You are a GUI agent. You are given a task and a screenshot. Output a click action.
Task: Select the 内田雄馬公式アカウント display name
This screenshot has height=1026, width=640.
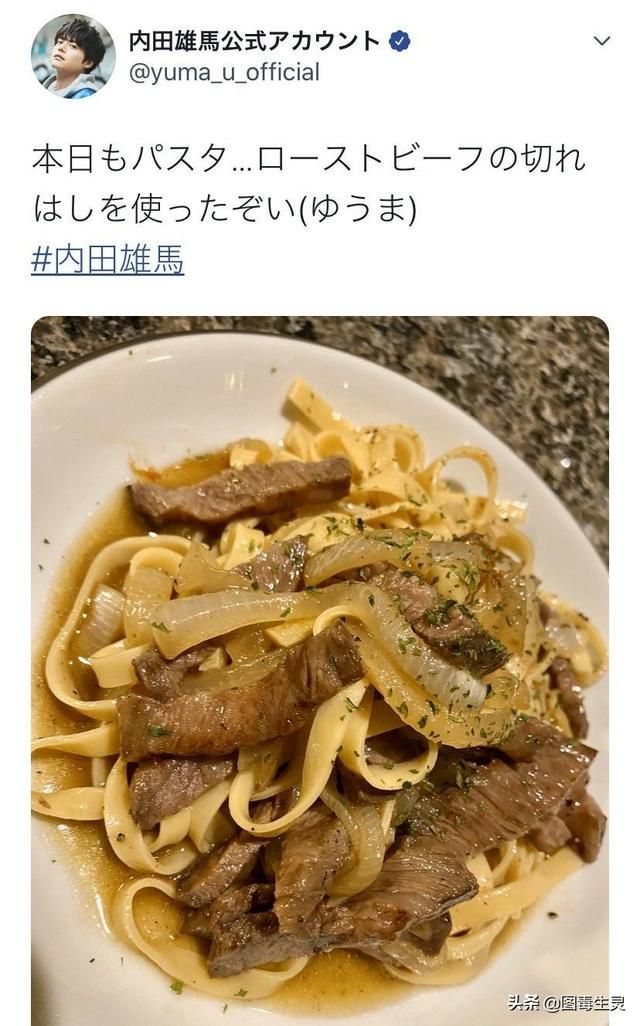255,41
